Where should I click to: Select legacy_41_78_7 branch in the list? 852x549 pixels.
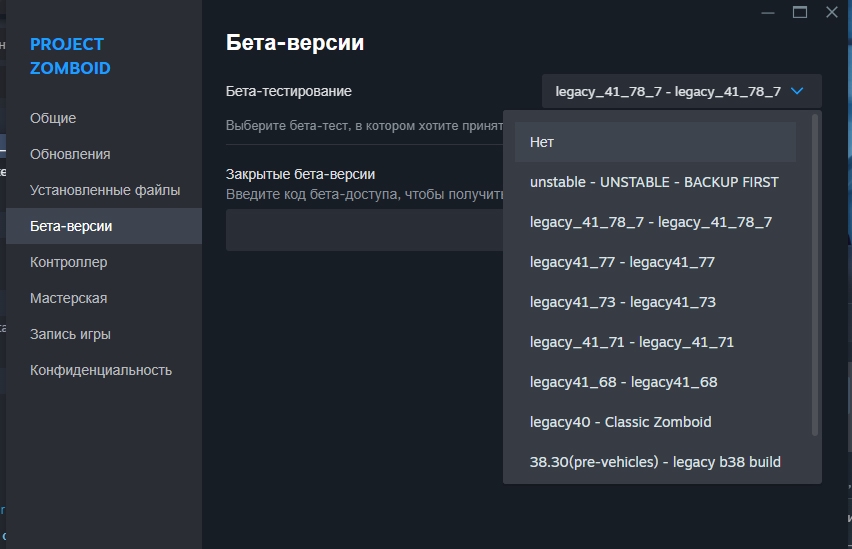tap(655, 222)
